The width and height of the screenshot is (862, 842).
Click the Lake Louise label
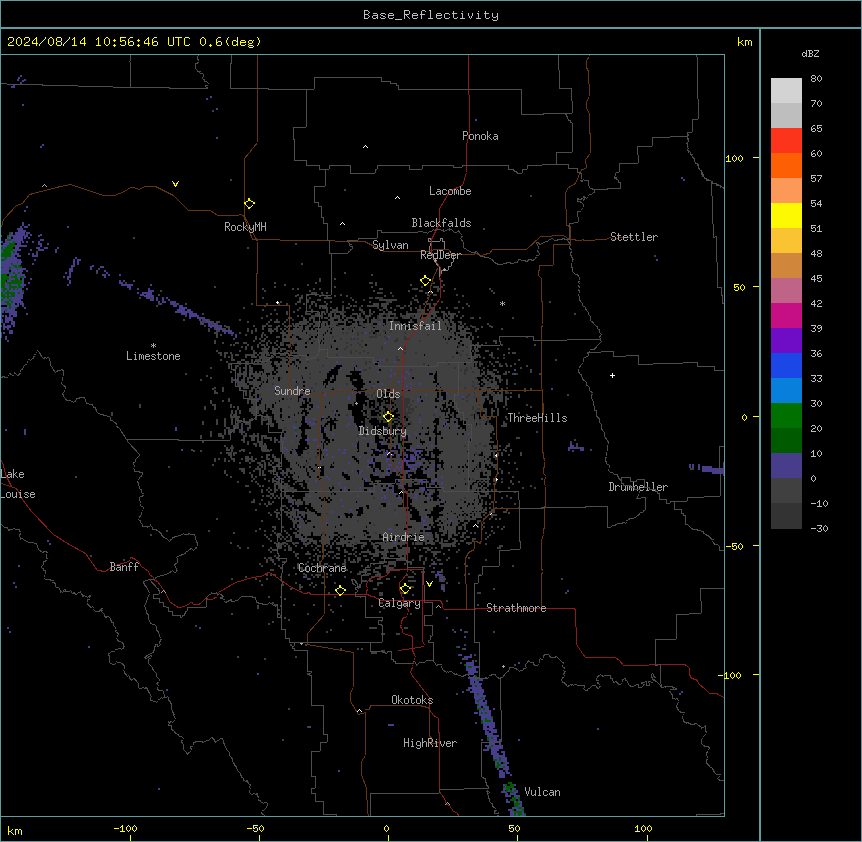[x=18, y=484]
